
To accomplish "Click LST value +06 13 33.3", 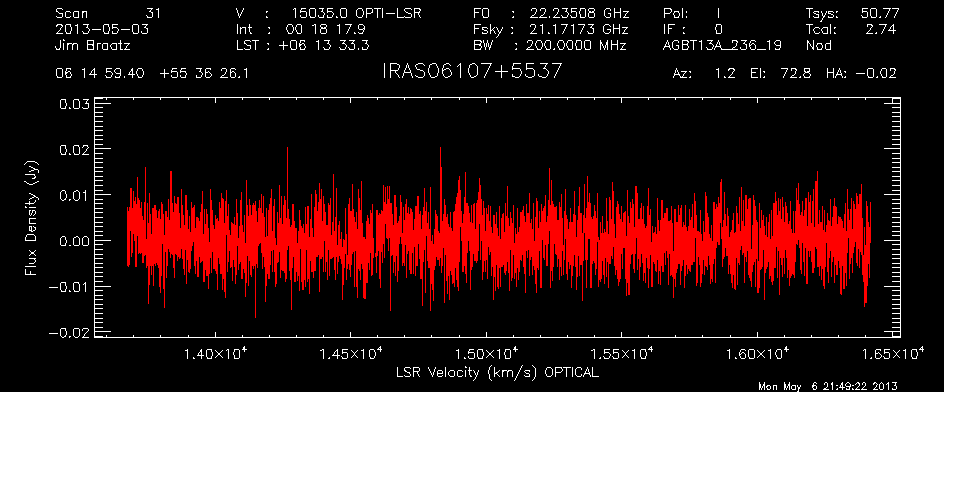I will (324, 45).
